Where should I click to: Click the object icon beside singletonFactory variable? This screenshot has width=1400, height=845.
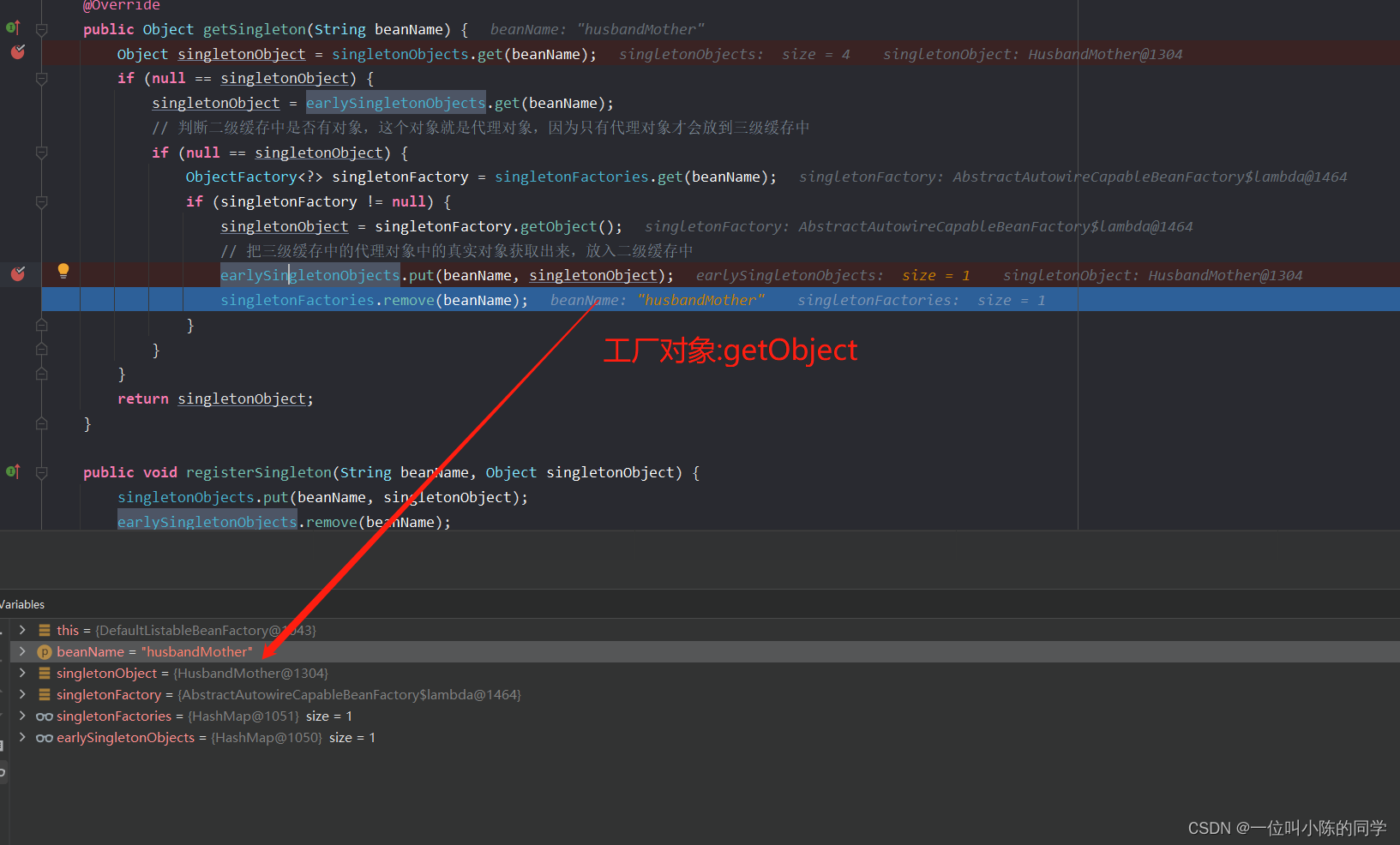tap(45, 694)
